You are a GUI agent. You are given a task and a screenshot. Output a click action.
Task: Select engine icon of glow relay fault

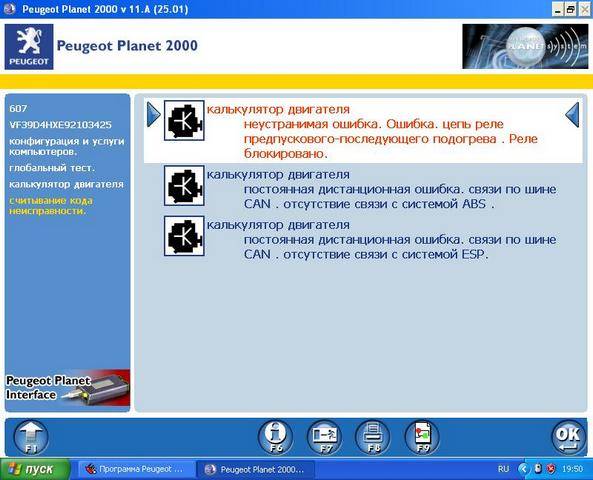(x=184, y=120)
